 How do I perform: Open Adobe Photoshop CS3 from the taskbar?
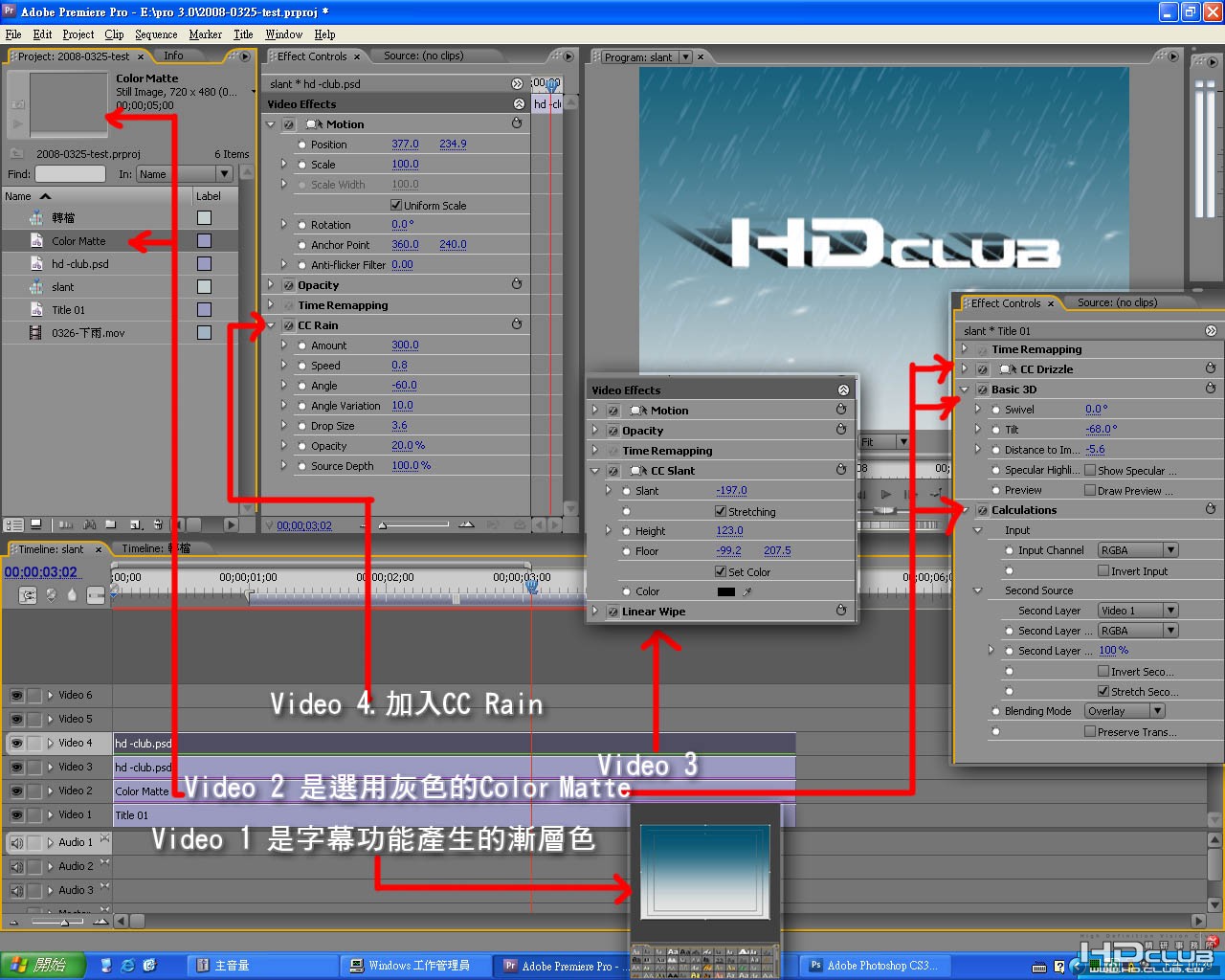pyautogui.click(x=874, y=966)
